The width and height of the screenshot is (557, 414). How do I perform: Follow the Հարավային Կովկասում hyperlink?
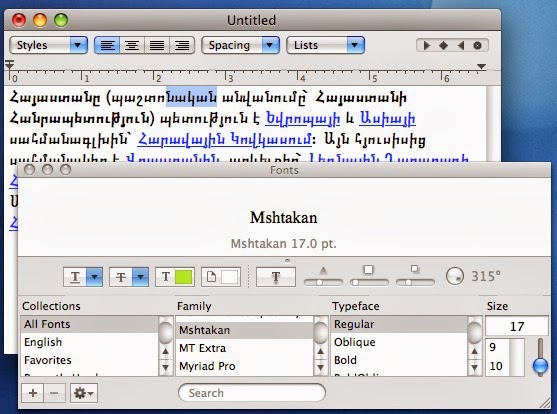(x=225, y=139)
